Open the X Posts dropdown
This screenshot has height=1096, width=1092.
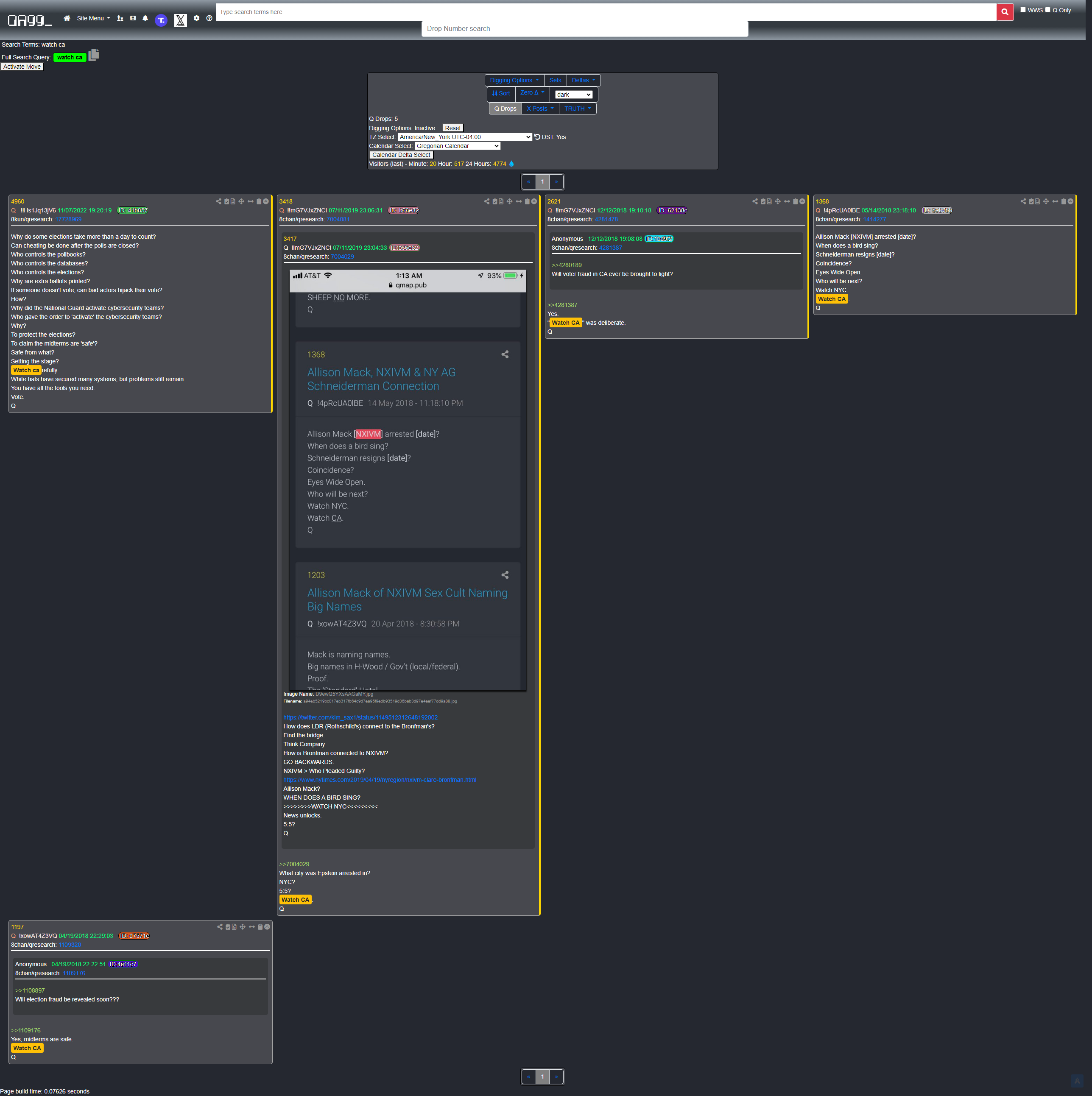click(540, 109)
